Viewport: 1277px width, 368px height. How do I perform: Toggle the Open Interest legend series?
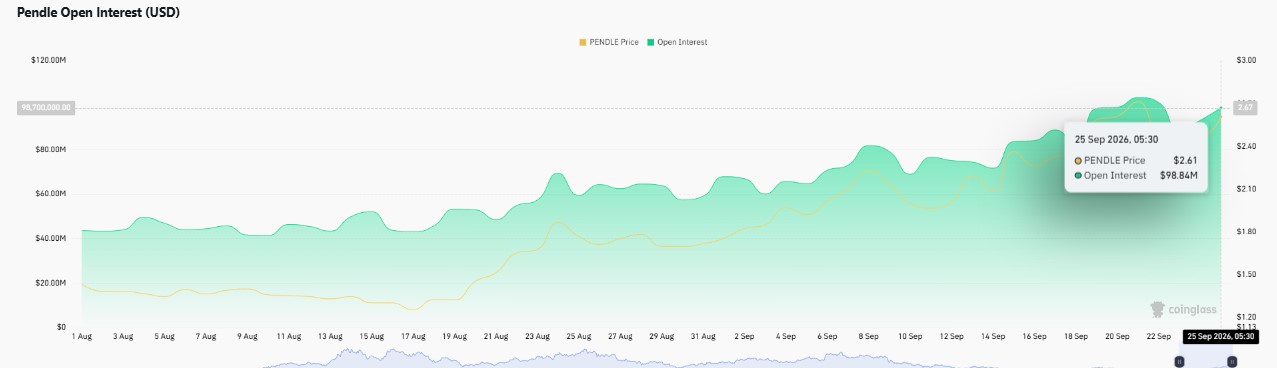click(677, 42)
